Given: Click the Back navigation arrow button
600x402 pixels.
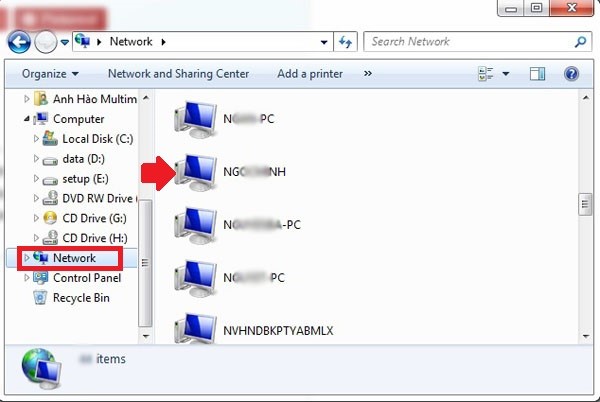Looking at the screenshot, I should tap(18, 42).
